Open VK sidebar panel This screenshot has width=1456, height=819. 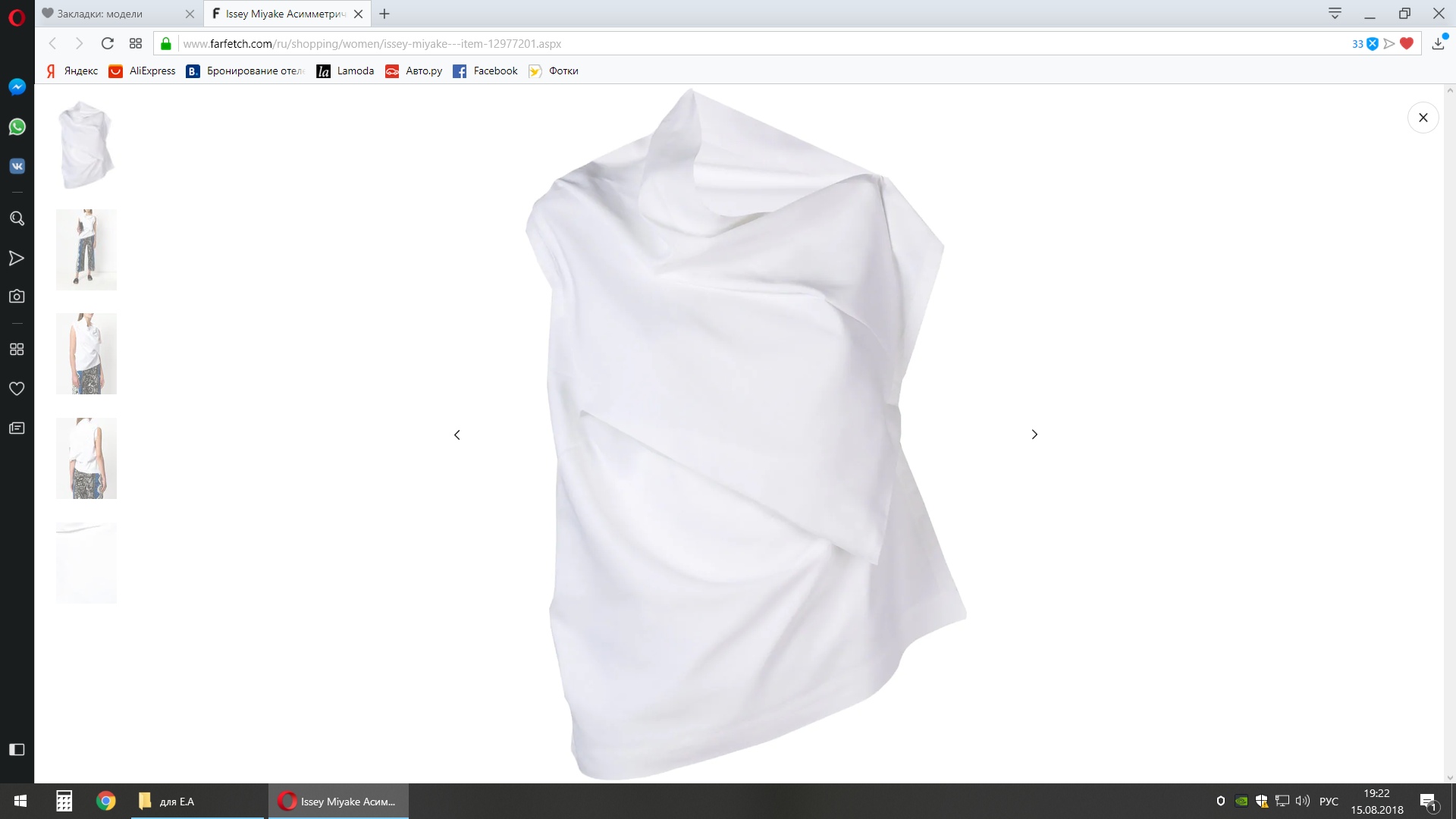[17, 166]
